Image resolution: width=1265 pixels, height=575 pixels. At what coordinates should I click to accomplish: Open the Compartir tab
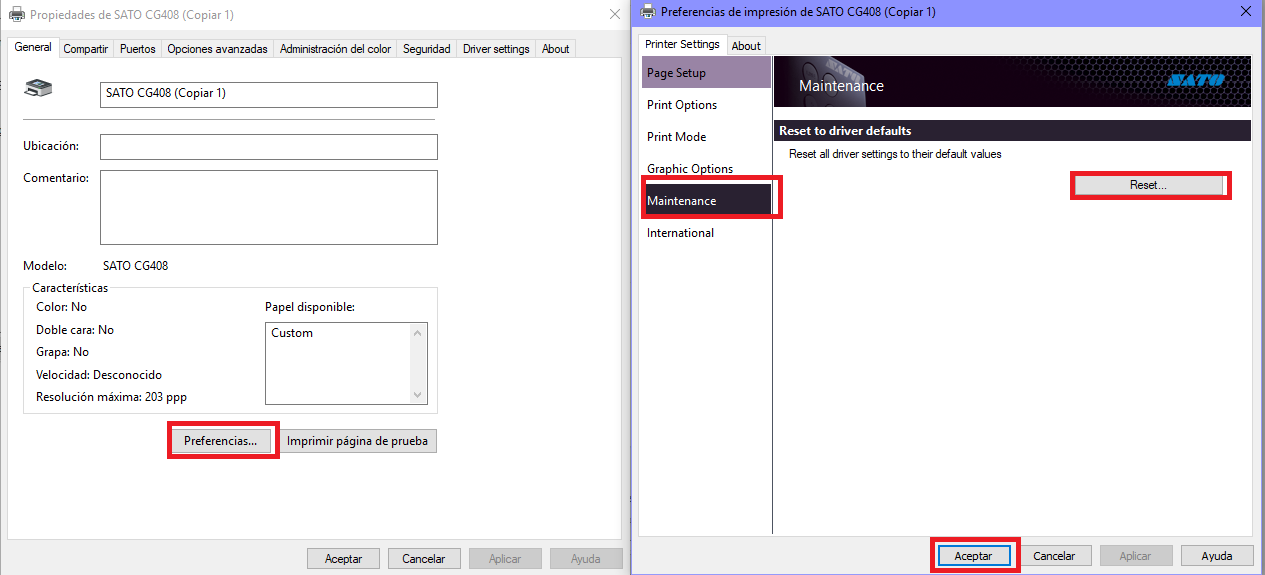click(x=85, y=49)
